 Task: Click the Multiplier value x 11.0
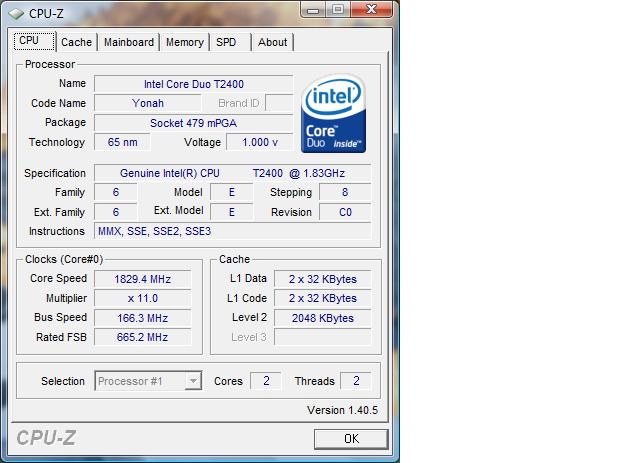pyautogui.click(x=142, y=298)
